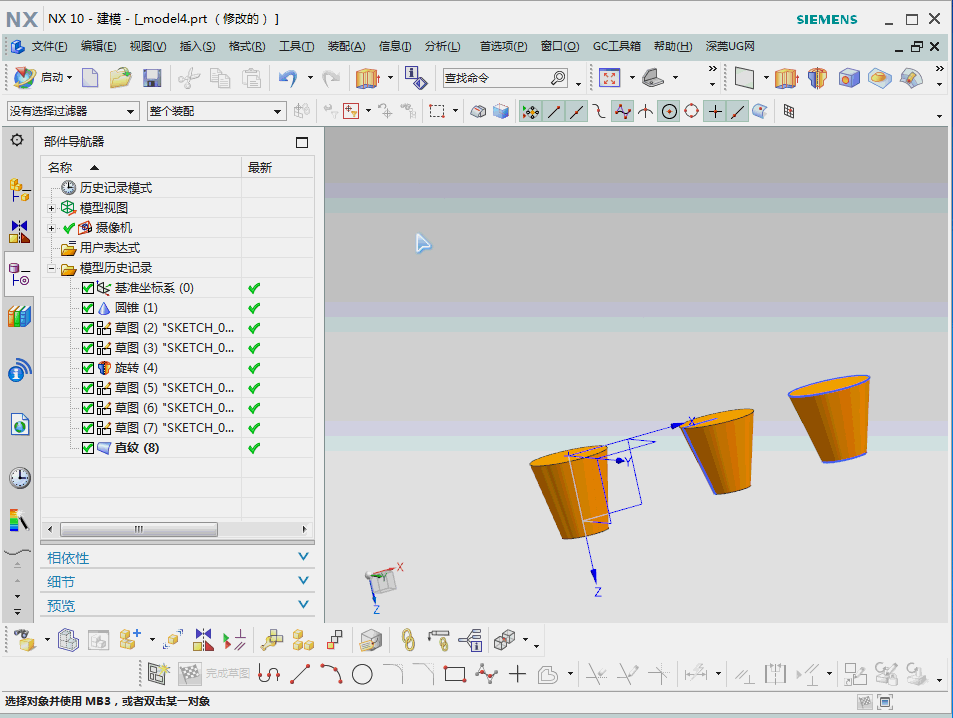Open the 没有选择过滤器 selection filter dropdown
Screen dimensions: 953x718
tap(73, 111)
